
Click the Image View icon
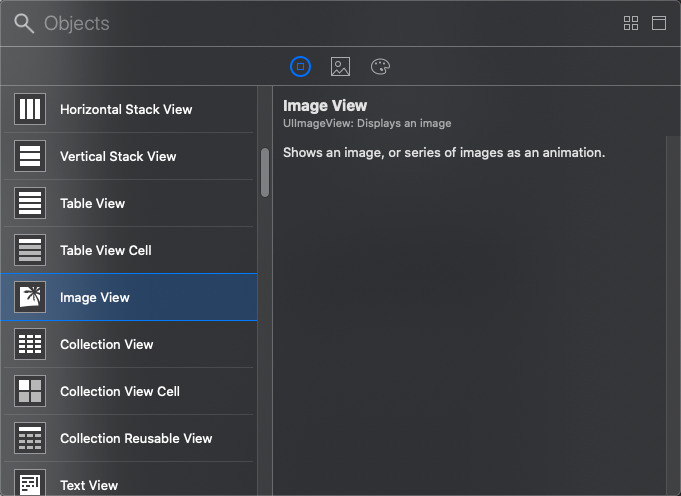30,297
